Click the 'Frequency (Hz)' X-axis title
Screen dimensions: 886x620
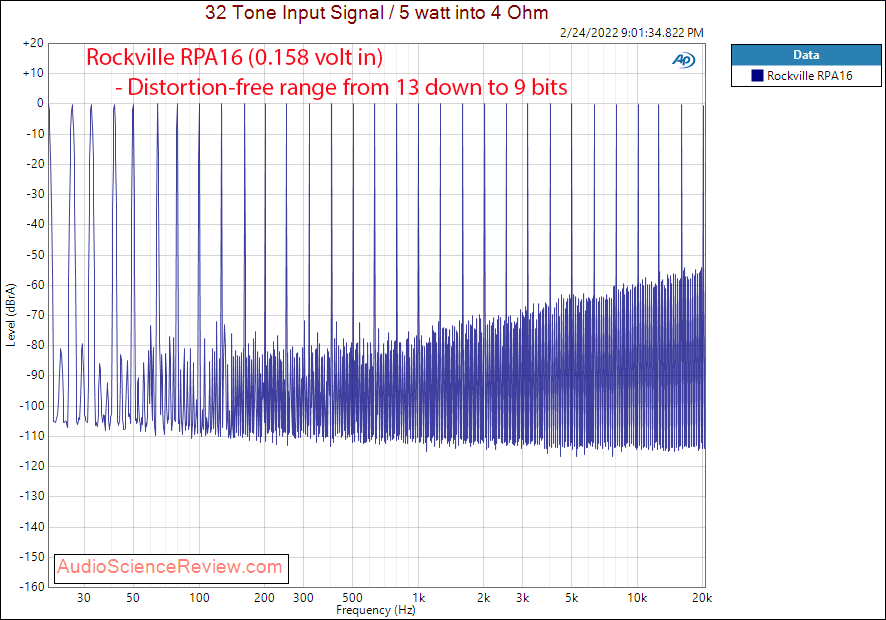[x=376, y=610]
